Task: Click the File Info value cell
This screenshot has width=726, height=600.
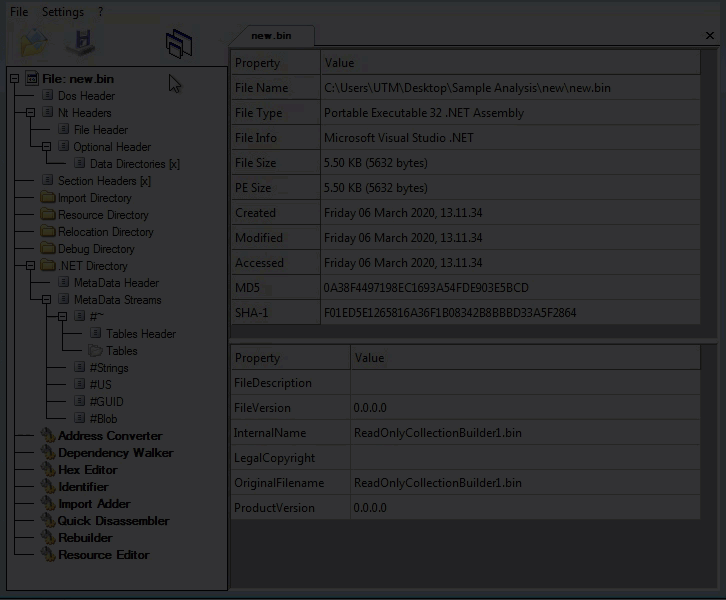Action: [511, 138]
